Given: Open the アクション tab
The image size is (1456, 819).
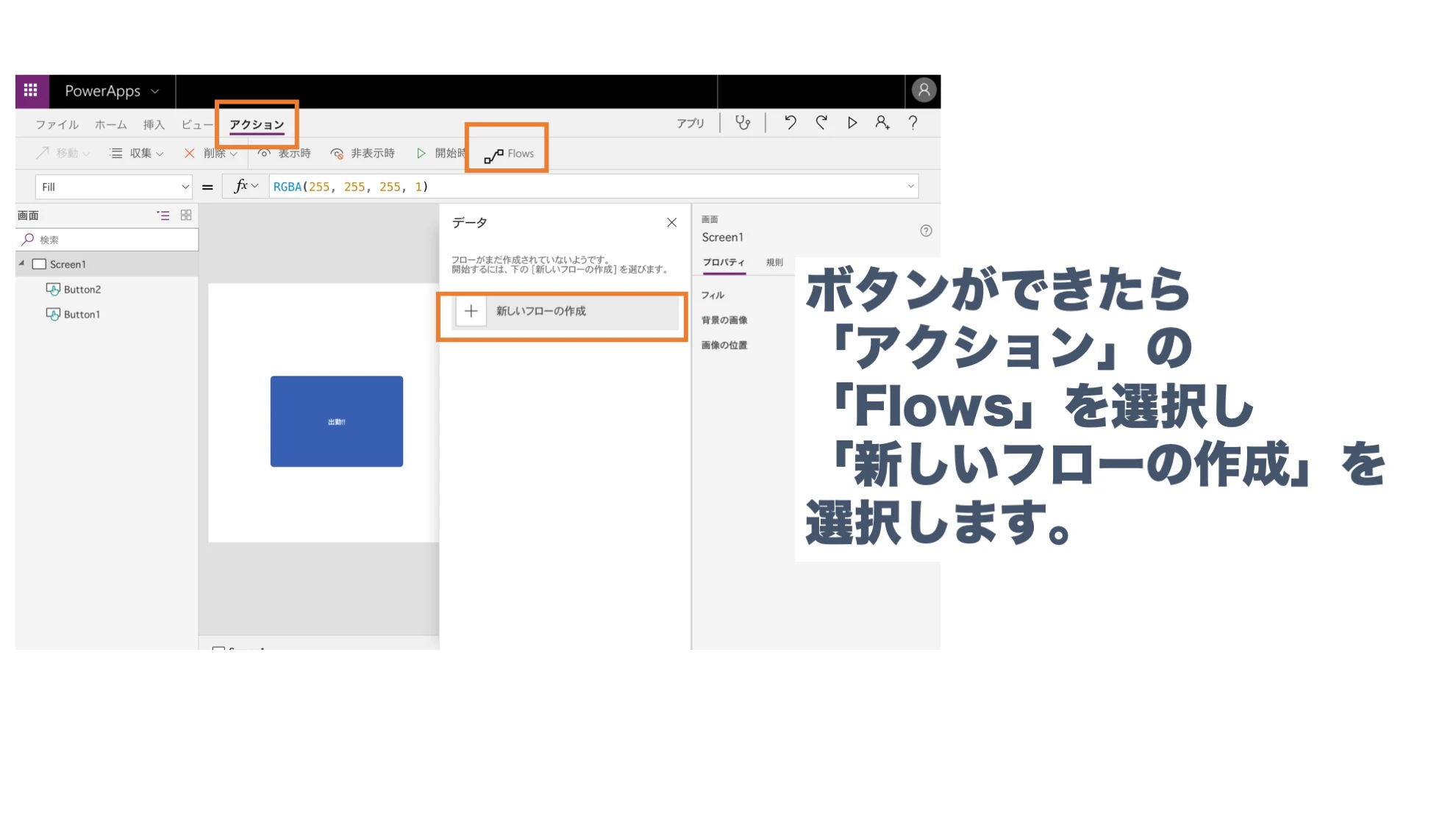Looking at the screenshot, I should click(257, 125).
